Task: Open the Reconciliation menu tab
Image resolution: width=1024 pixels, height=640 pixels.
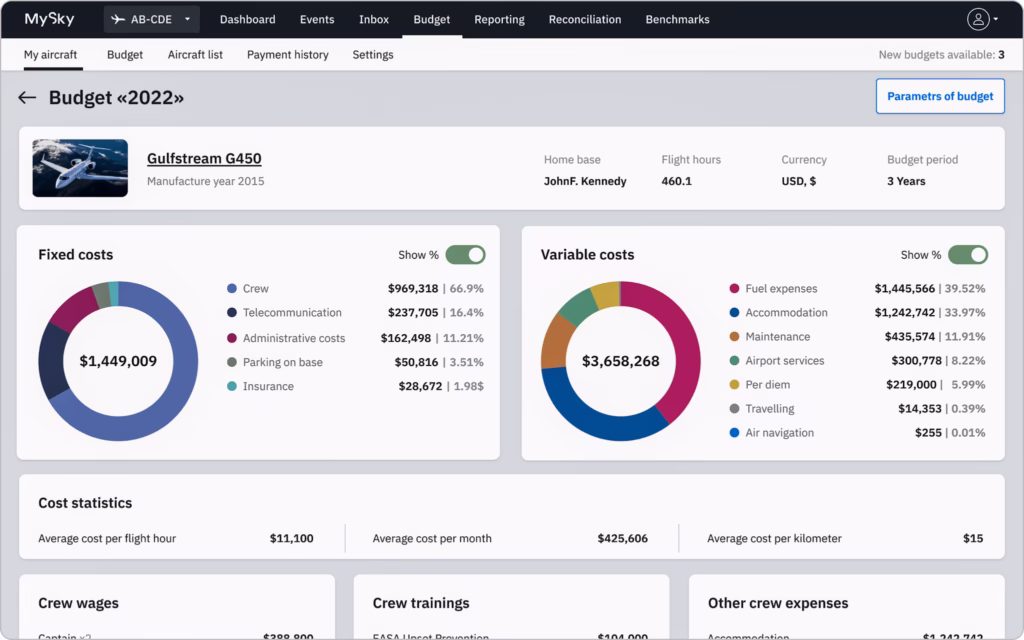Action: pyautogui.click(x=585, y=19)
